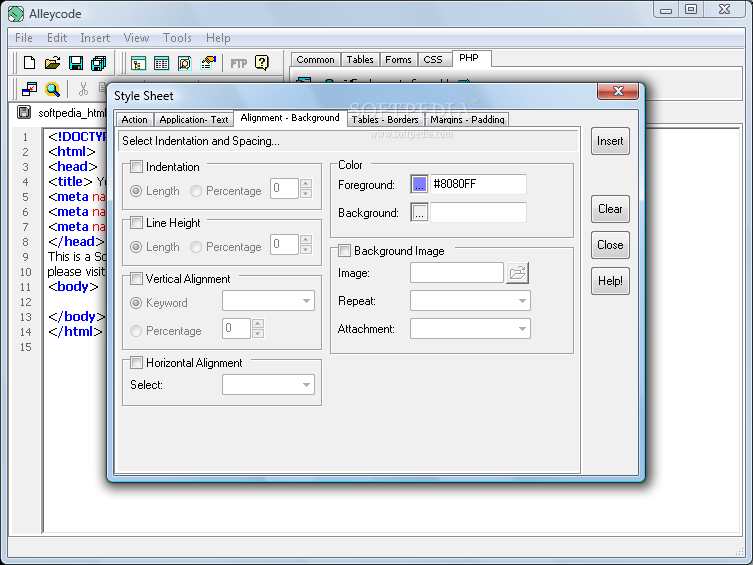Click the yellow magnifying glass search icon

point(52,89)
